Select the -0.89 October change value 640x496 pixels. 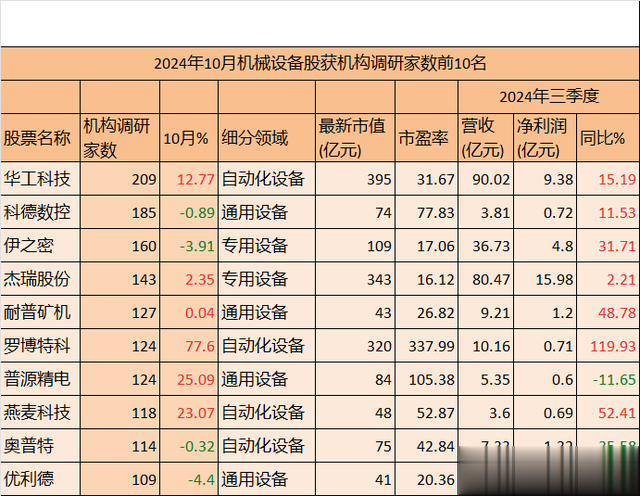pyautogui.click(x=189, y=212)
